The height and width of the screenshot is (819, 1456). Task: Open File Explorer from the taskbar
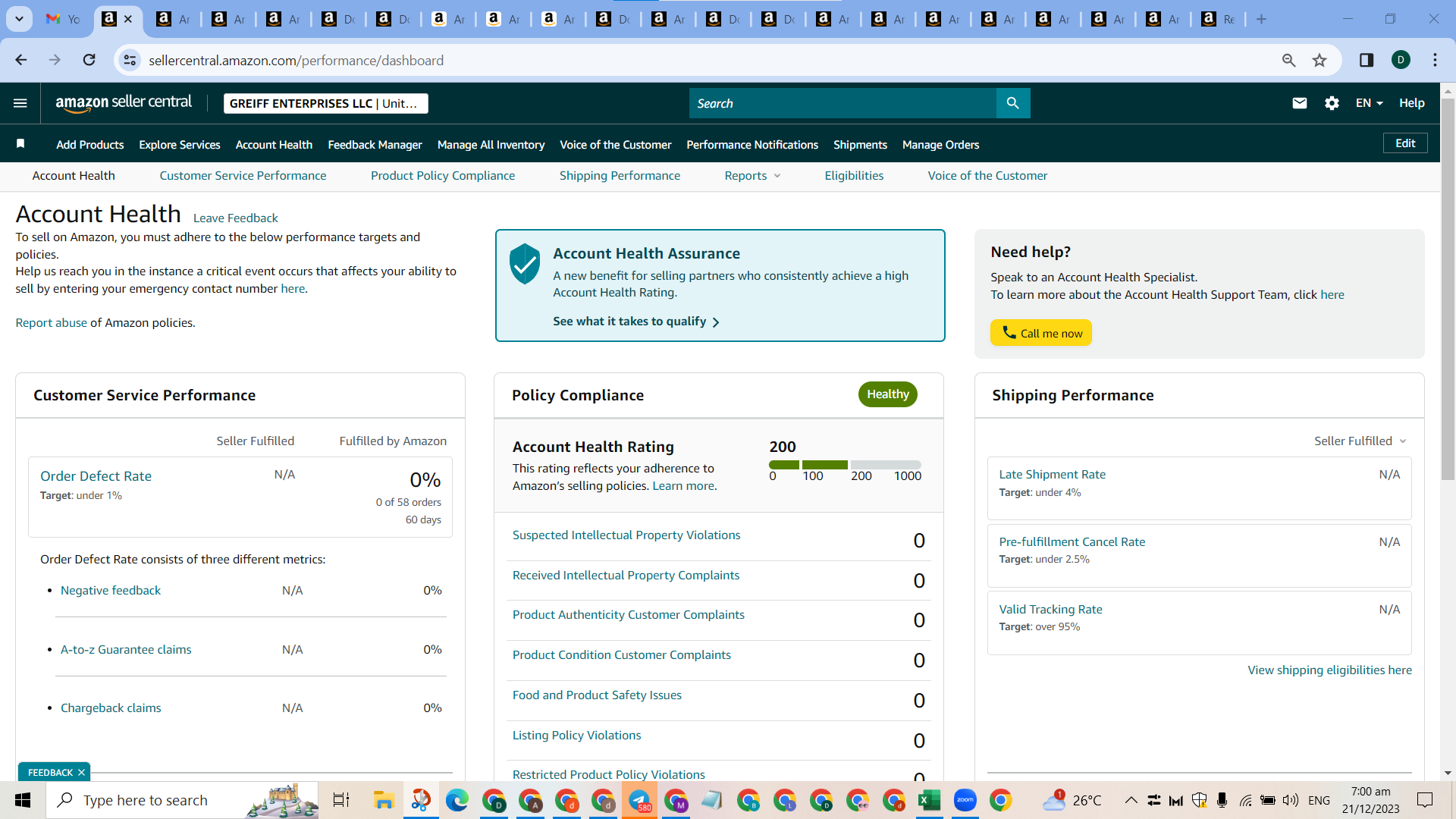tap(384, 800)
